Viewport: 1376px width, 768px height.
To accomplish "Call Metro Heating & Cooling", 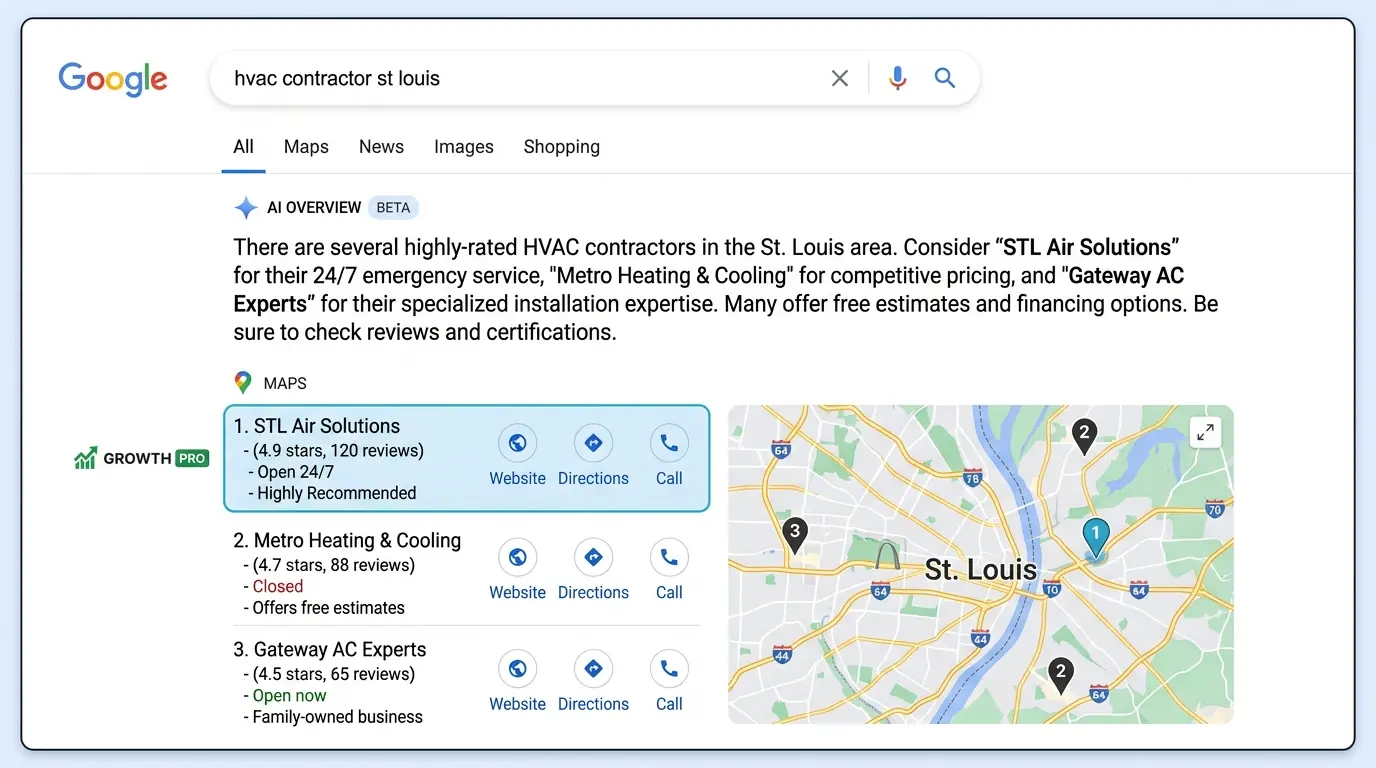I will point(669,570).
